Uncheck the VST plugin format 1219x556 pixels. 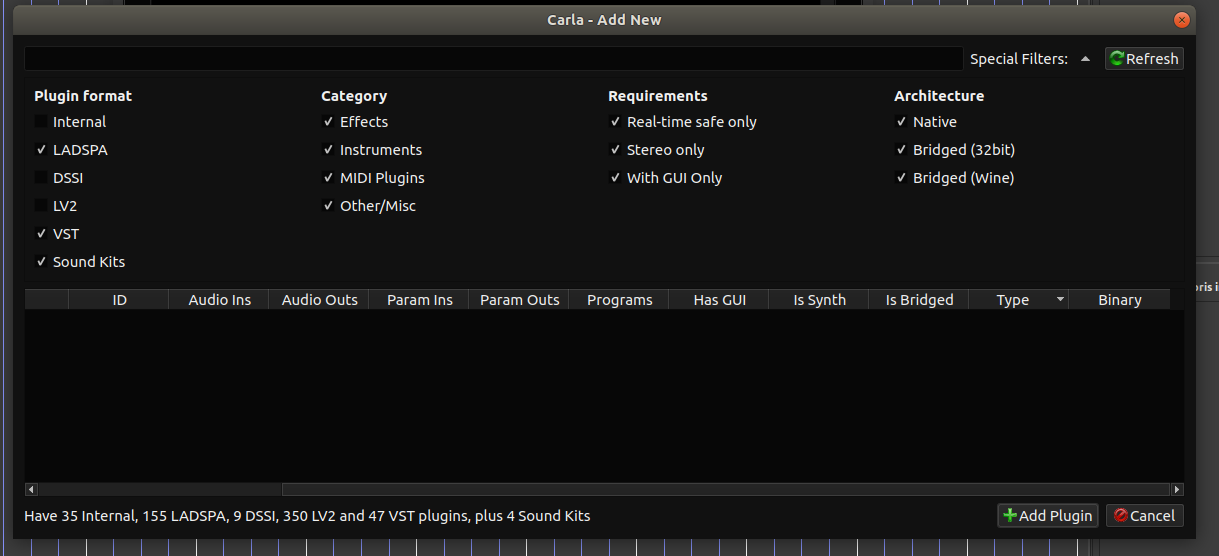[x=41, y=234]
